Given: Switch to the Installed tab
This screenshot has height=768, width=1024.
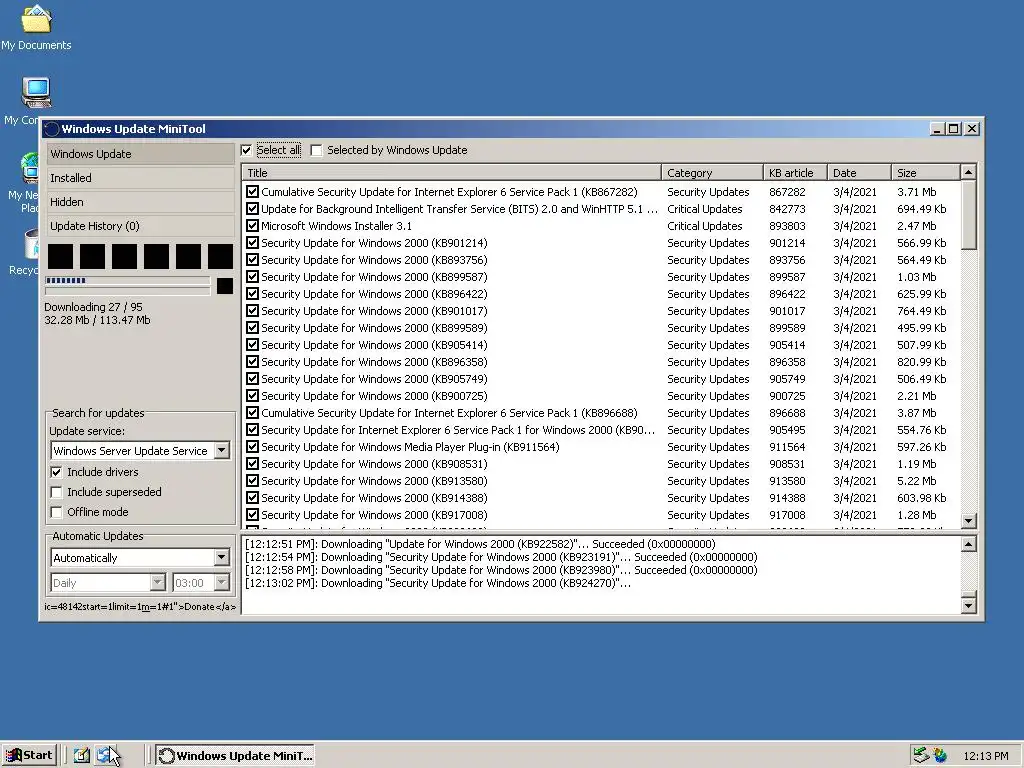Looking at the screenshot, I should (x=140, y=178).
